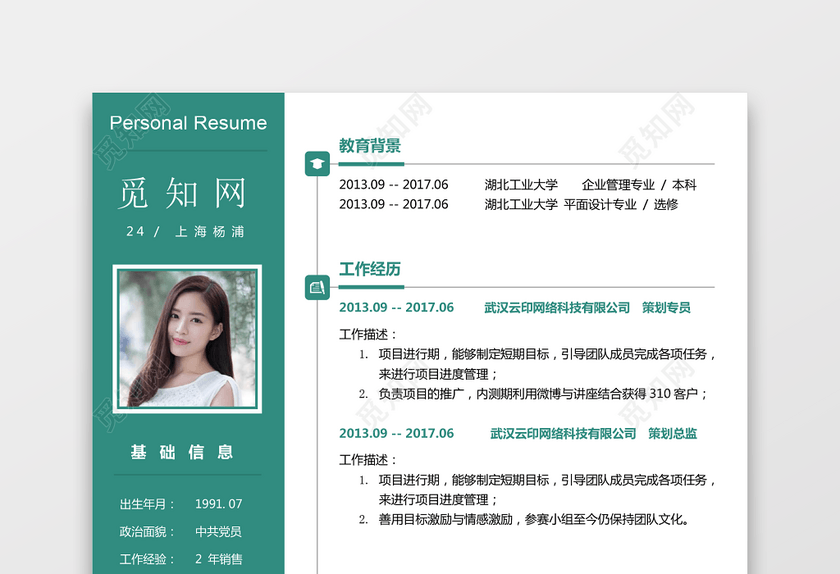Click the '教育背景' section heading

point(370,145)
